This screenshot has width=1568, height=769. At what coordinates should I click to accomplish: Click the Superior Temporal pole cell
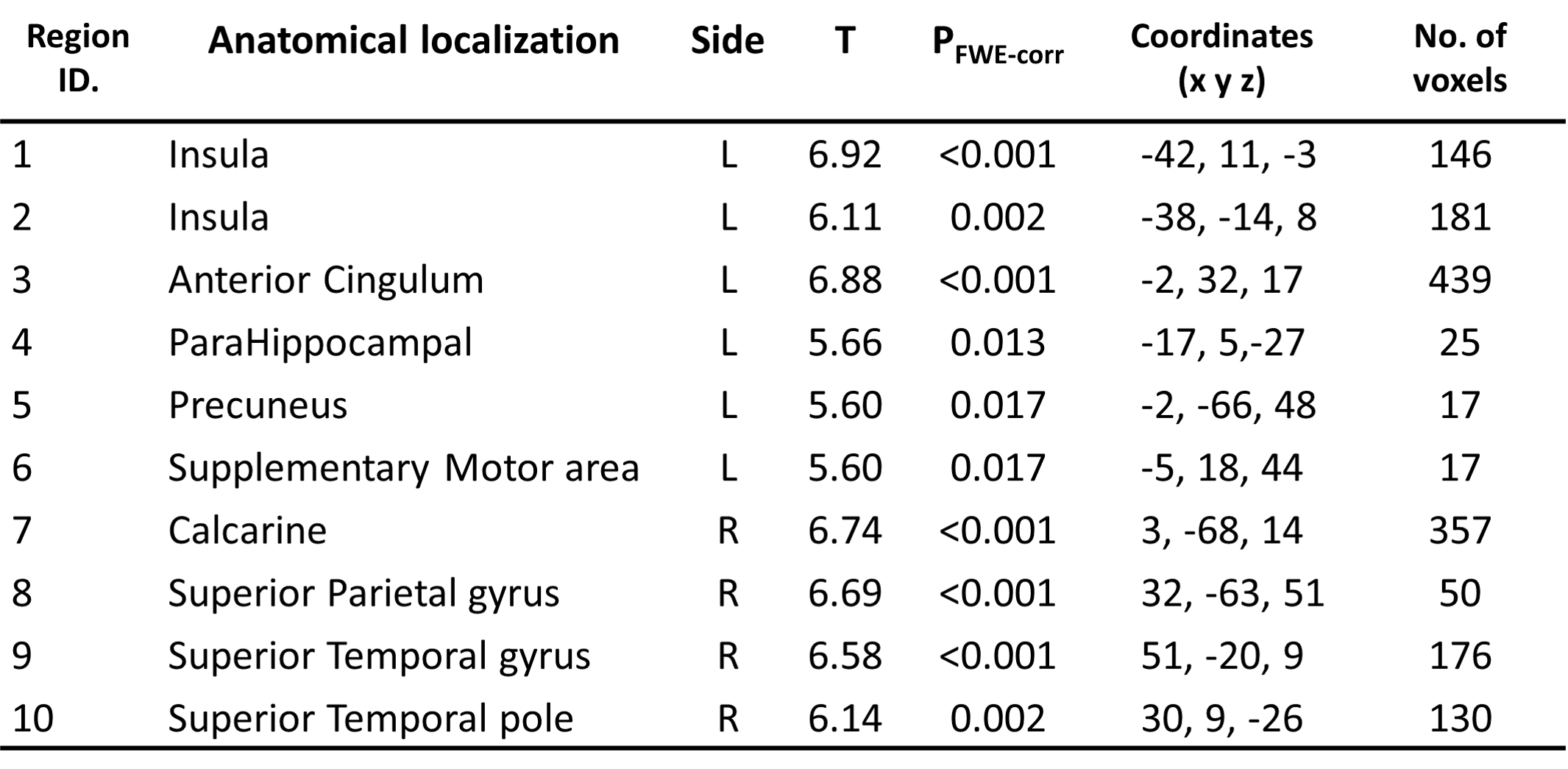[x=370, y=718]
